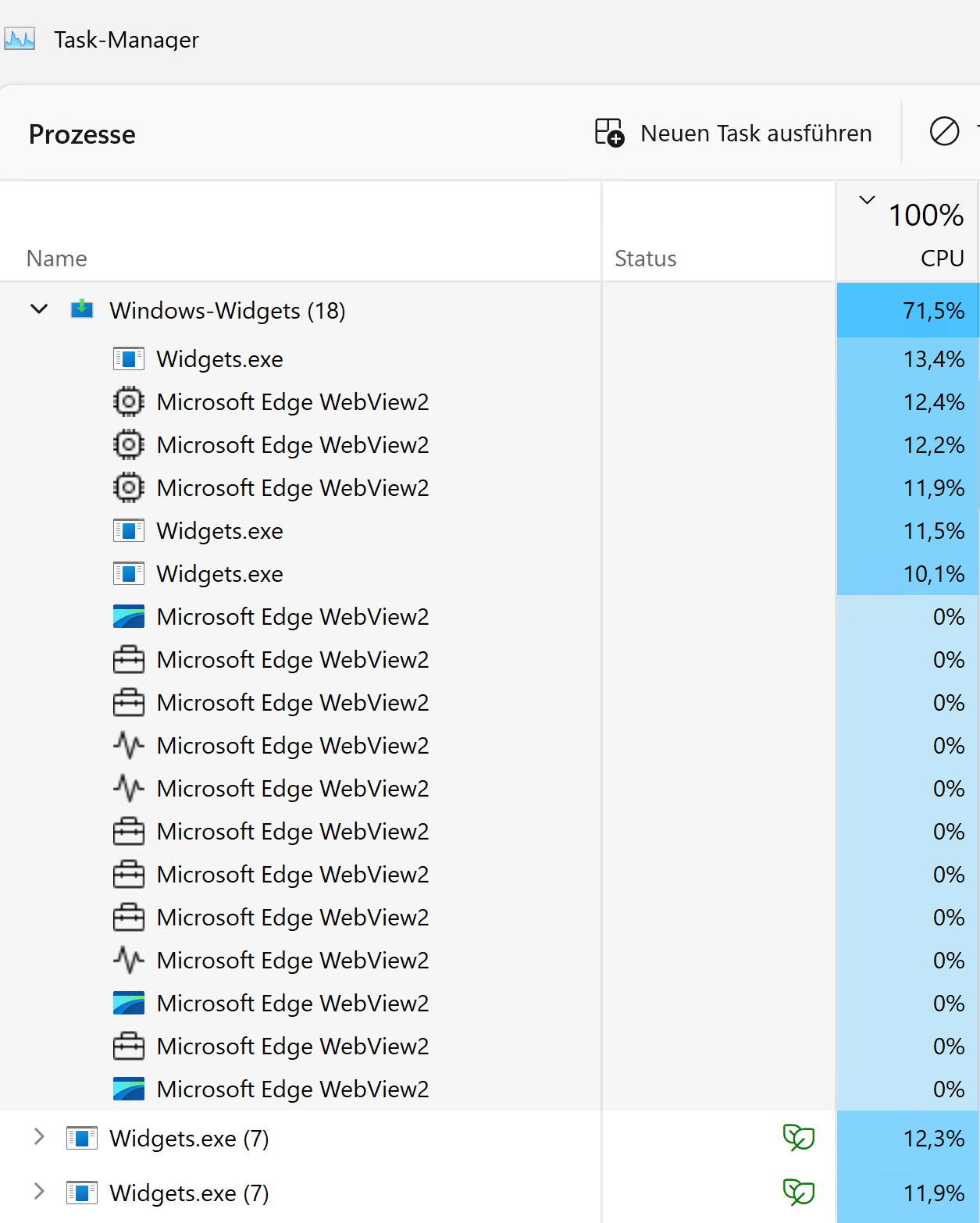Click the gear chip icon of the 12,4% WebView2 process

128,401
